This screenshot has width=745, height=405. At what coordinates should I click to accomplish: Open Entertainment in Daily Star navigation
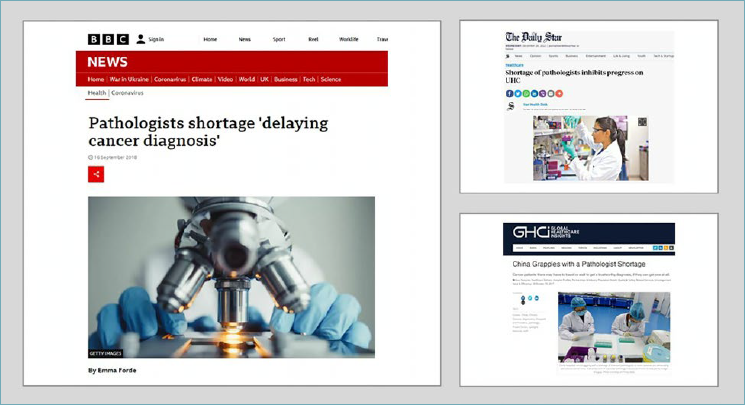tap(596, 56)
